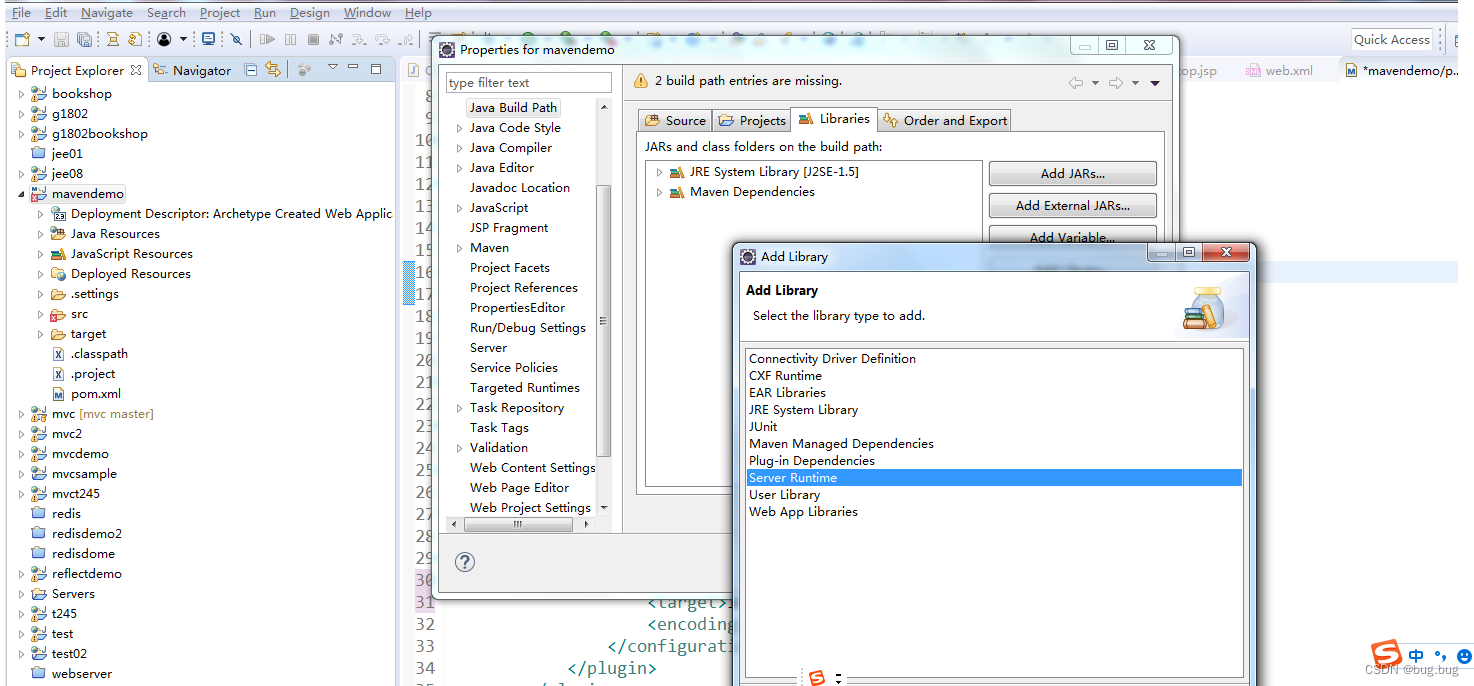Switch to the Projects tab

pos(752,121)
